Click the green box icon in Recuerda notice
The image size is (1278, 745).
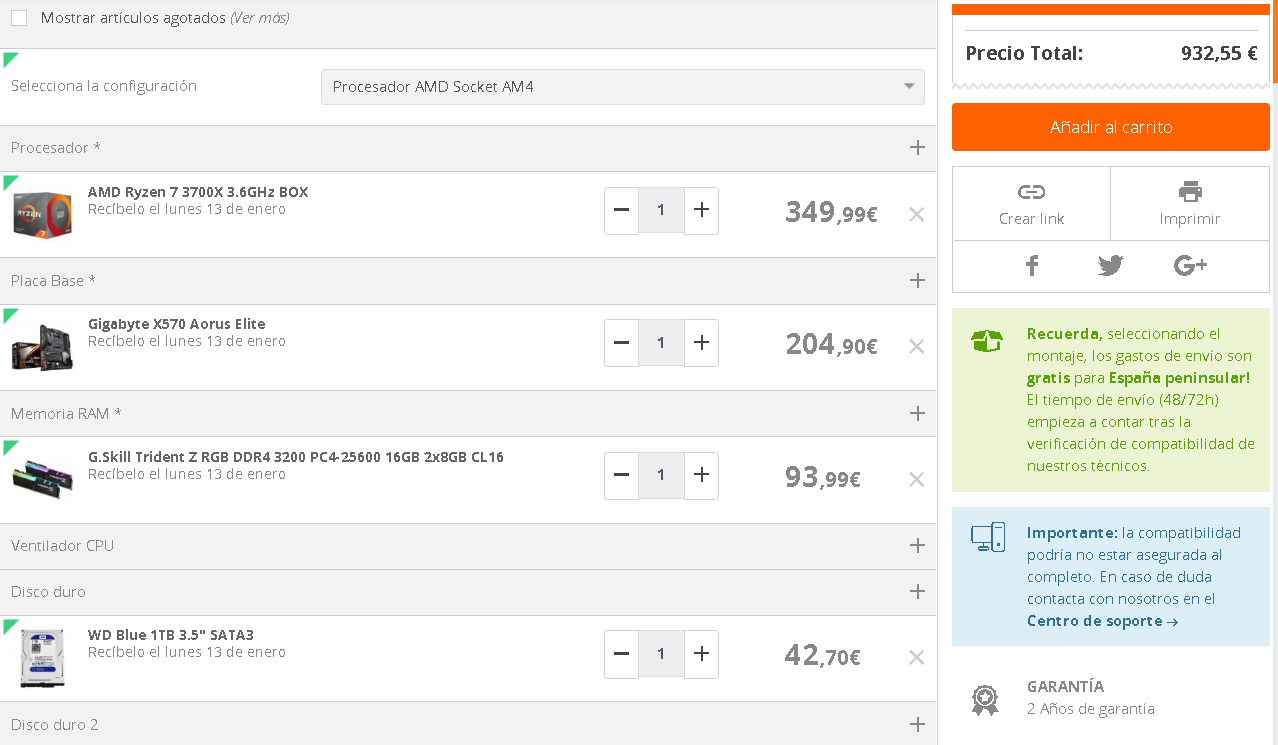point(987,341)
